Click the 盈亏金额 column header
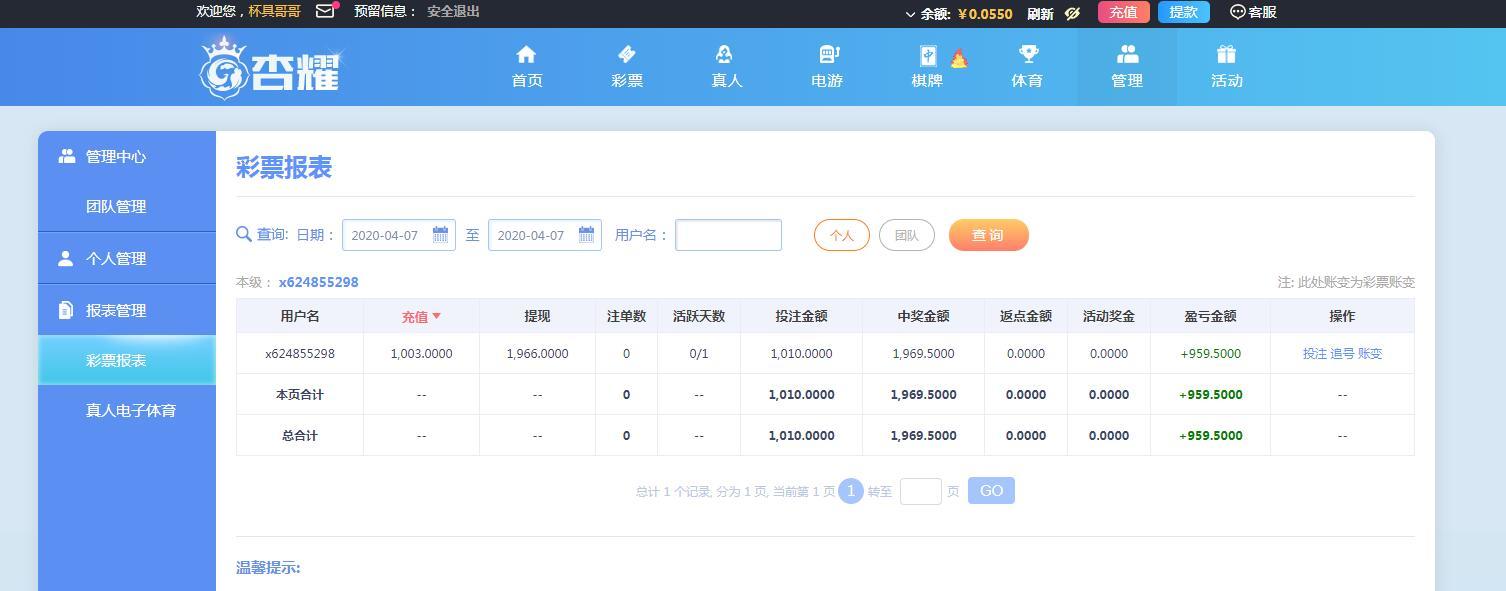The height and width of the screenshot is (591, 1506). (1210, 316)
